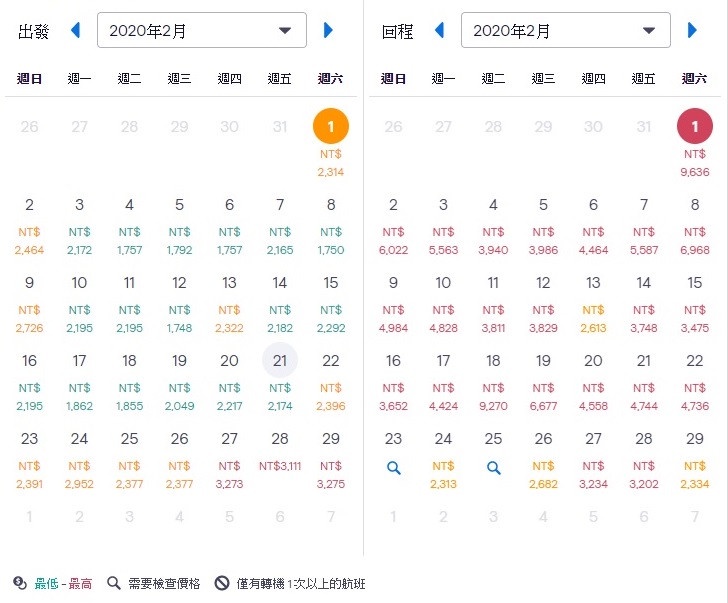The width and height of the screenshot is (728, 603).
Task: Go to previous month in 出發 calendar
Action: [76, 31]
